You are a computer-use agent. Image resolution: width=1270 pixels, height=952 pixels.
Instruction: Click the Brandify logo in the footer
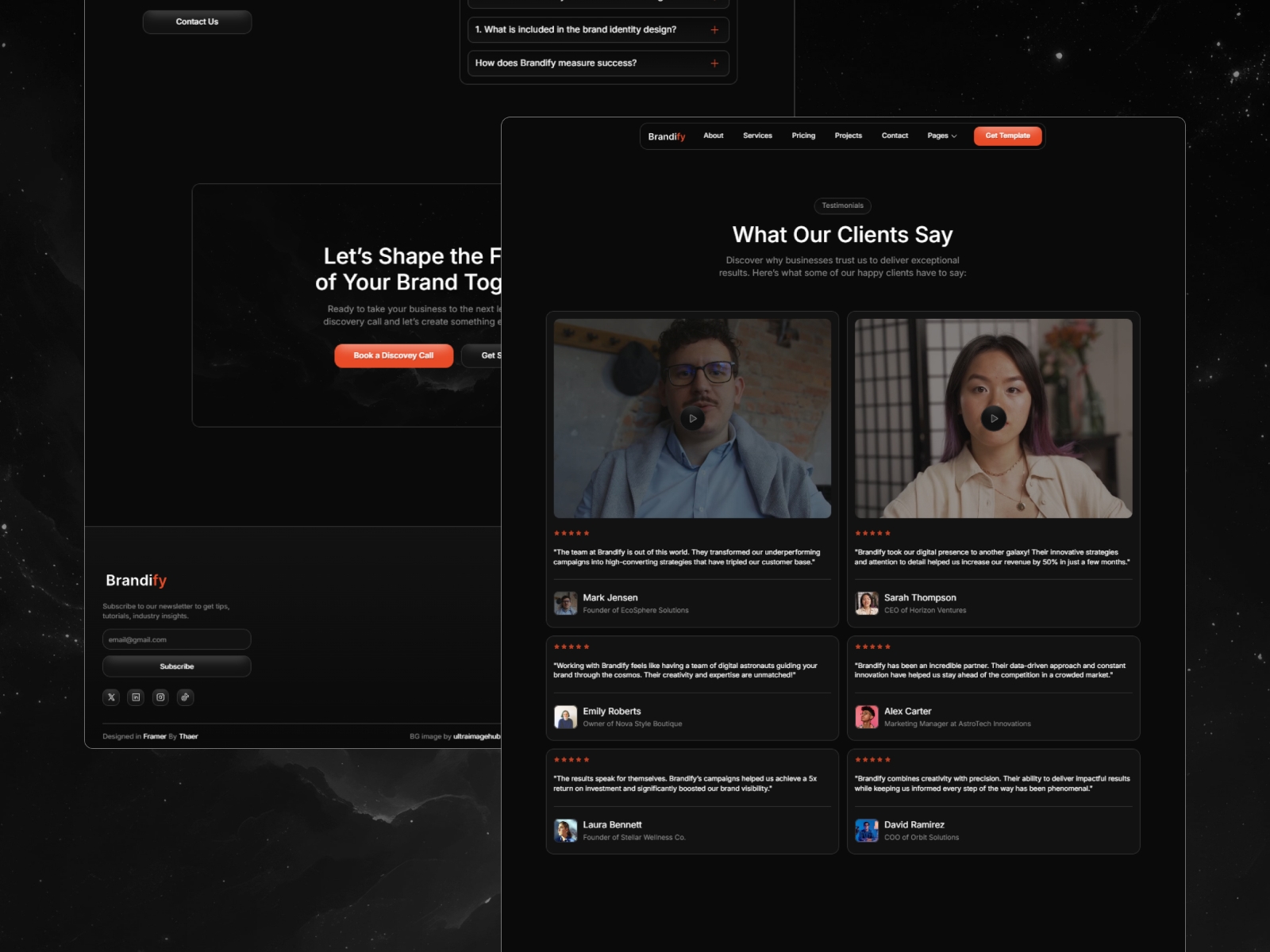click(136, 581)
